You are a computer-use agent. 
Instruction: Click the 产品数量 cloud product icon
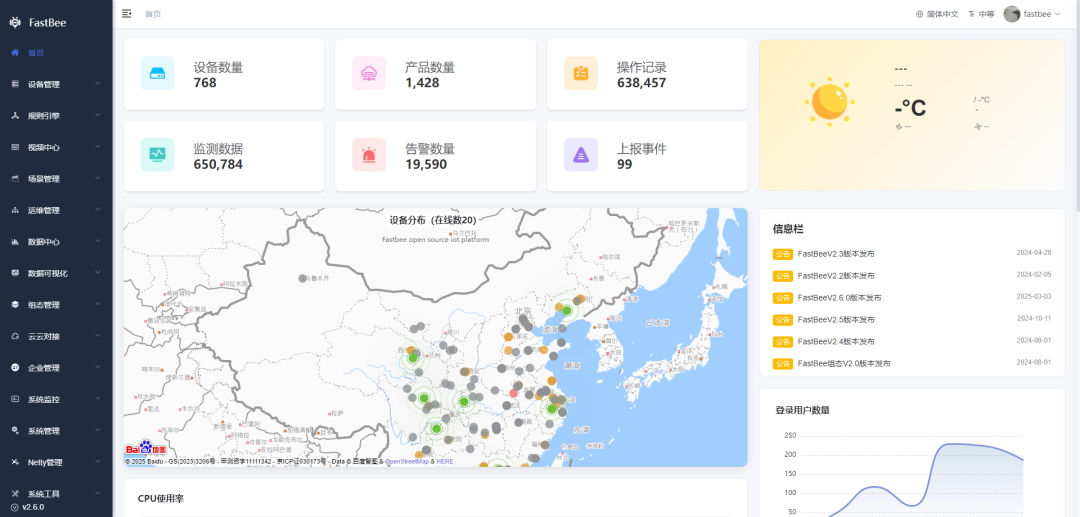coord(369,74)
